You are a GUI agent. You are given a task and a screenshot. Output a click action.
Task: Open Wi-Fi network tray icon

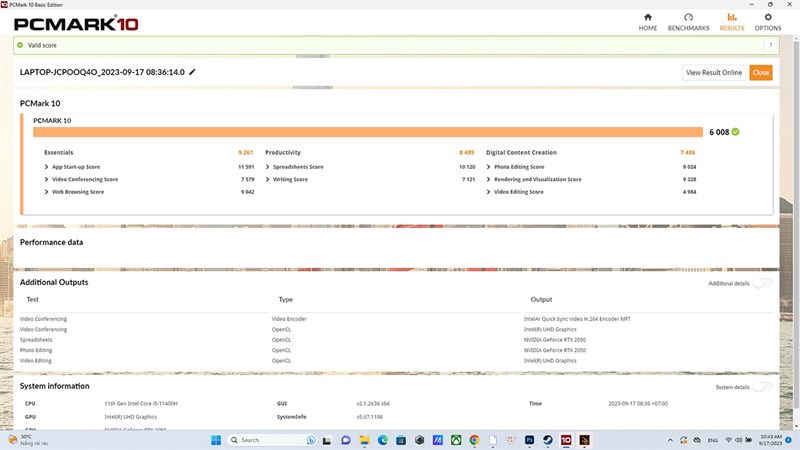pos(728,440)
